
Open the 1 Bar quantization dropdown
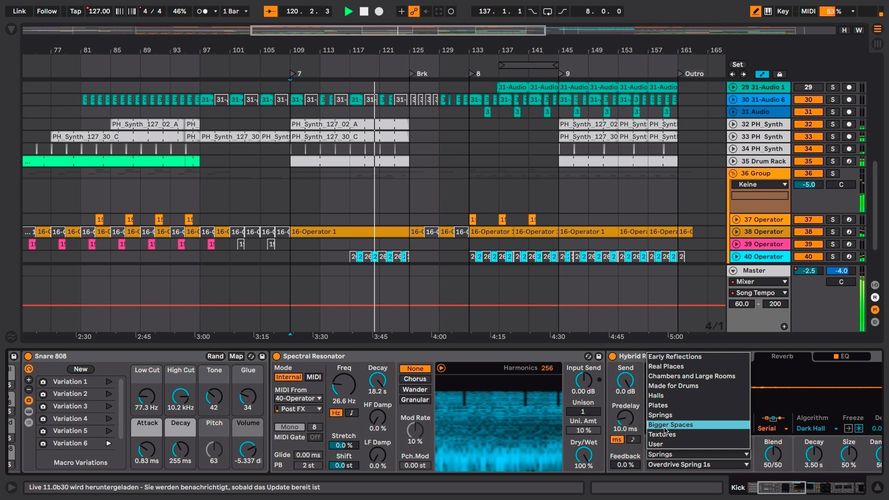235,11
